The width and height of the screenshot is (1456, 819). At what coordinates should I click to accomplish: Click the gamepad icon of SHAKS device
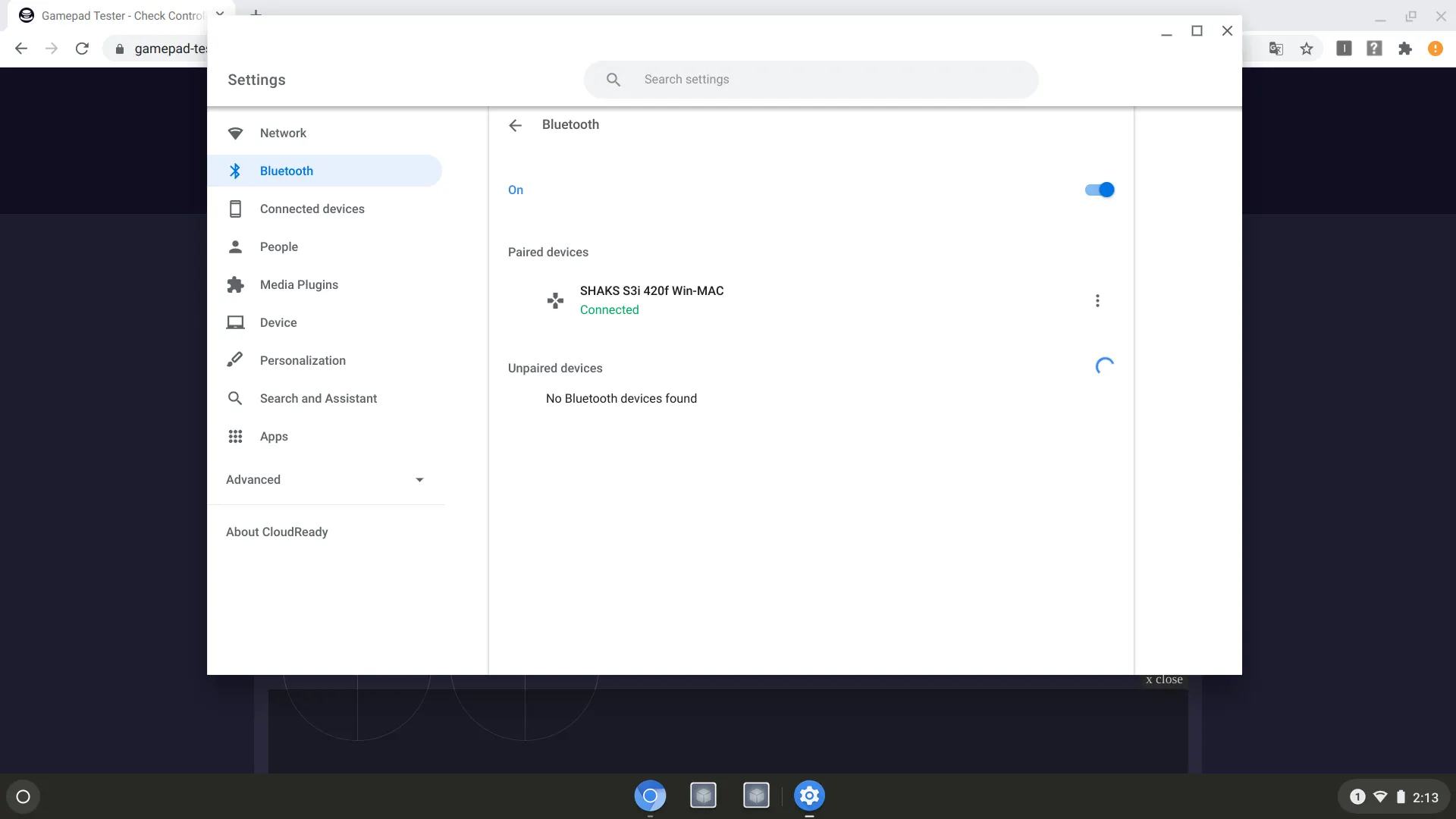(555, 301)
